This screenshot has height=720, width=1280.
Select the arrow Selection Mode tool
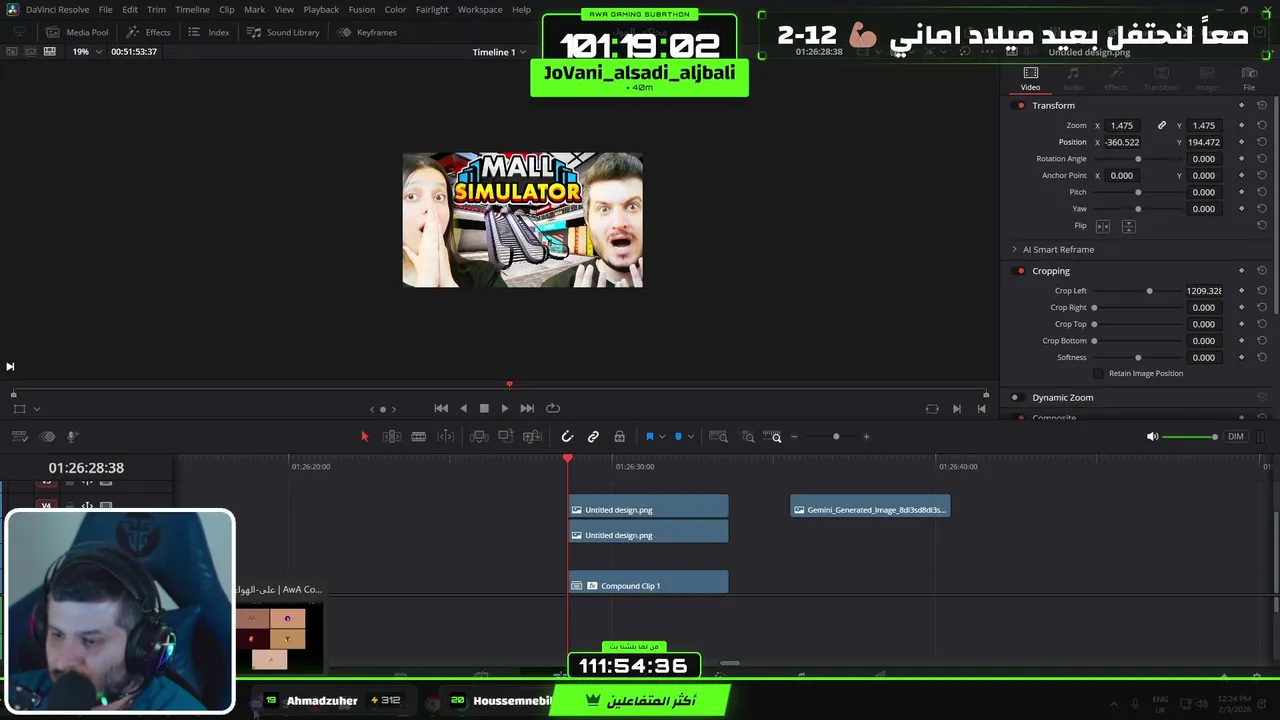(365, 436)
